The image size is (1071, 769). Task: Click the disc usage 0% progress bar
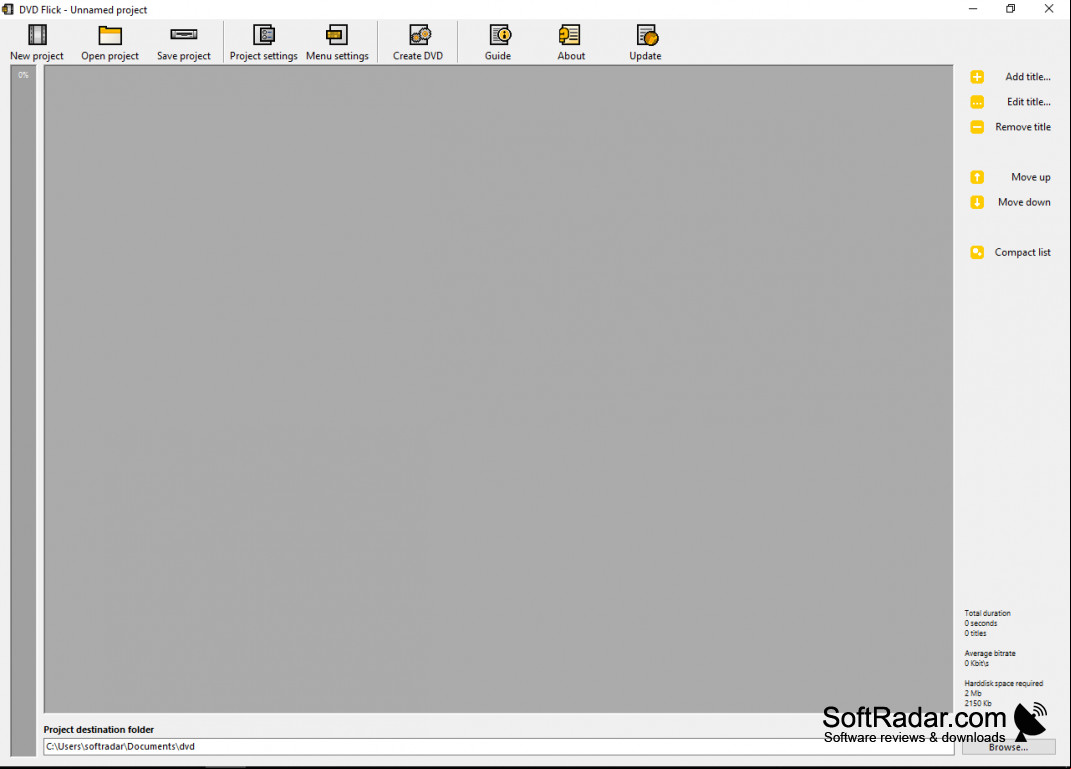[23, 411]
